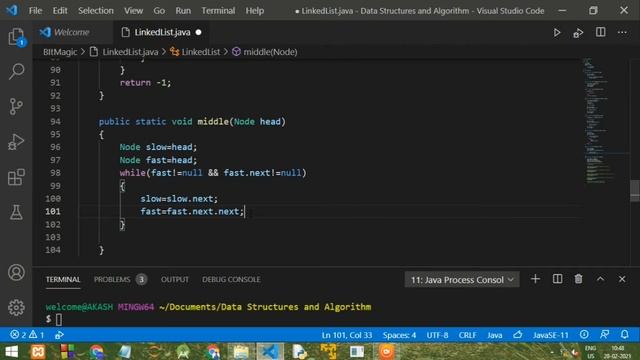Open XAMPP from the taskbar
This screenshot has height=360, width=640.
pos(38,351)
